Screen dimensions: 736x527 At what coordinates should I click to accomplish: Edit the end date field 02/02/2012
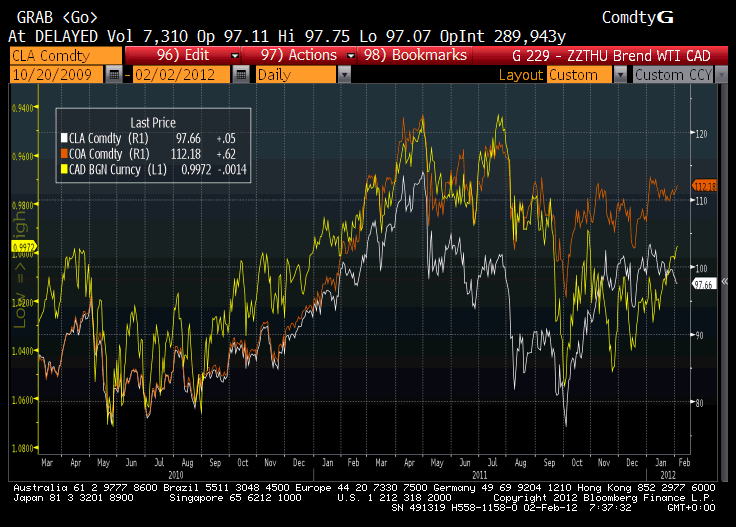click(x=182, y=75)
